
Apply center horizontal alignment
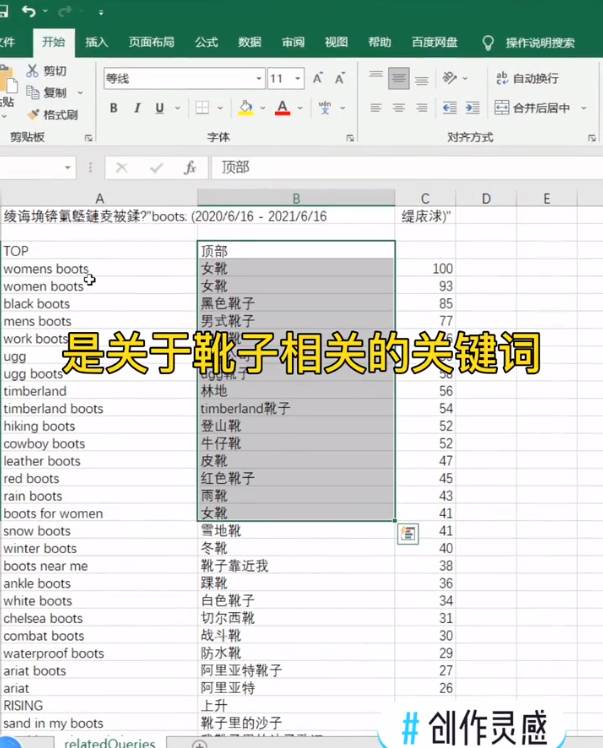tap(399, 108)
